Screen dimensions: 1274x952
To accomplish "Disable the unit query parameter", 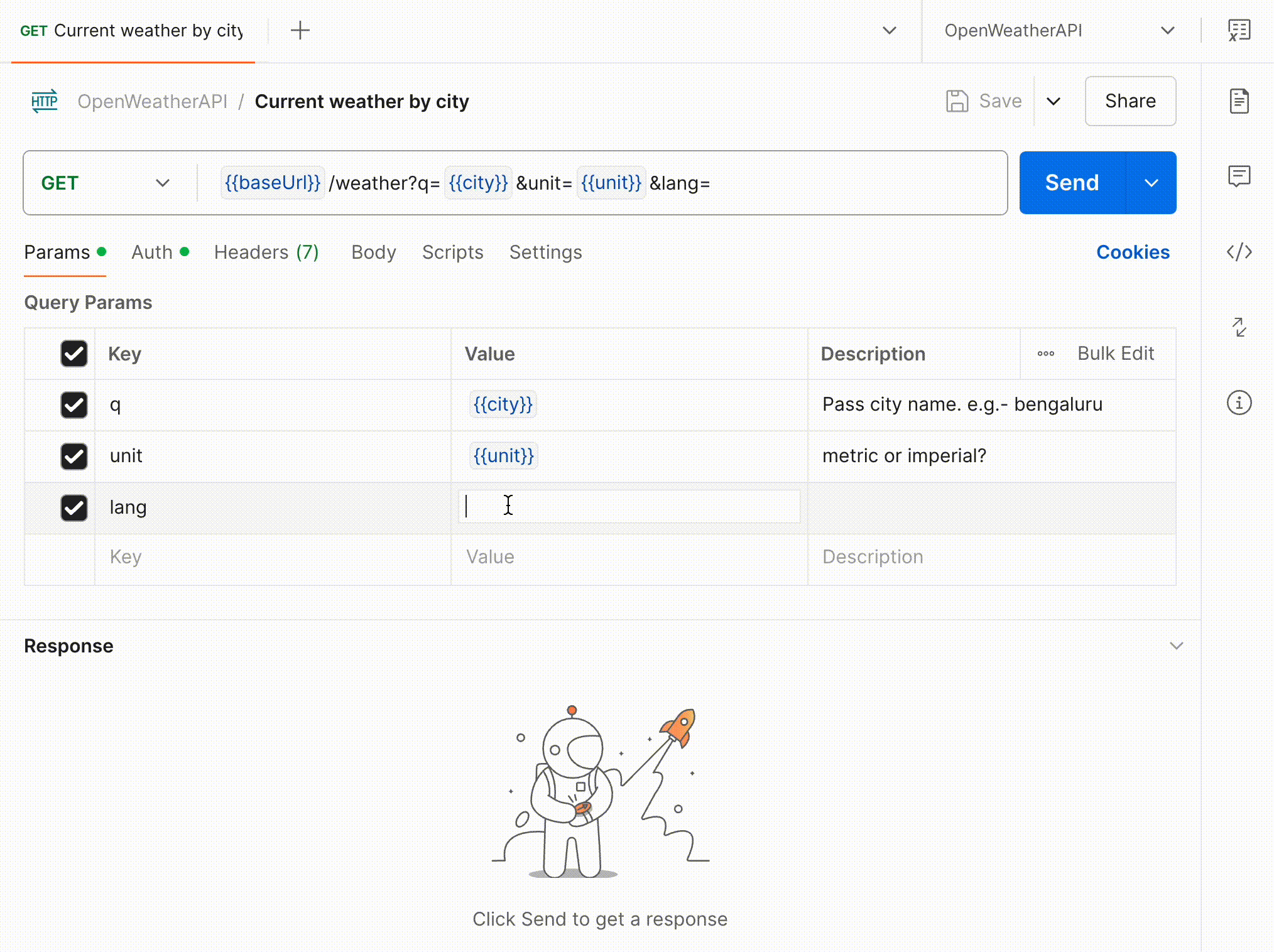I will [x=73, y=457].
